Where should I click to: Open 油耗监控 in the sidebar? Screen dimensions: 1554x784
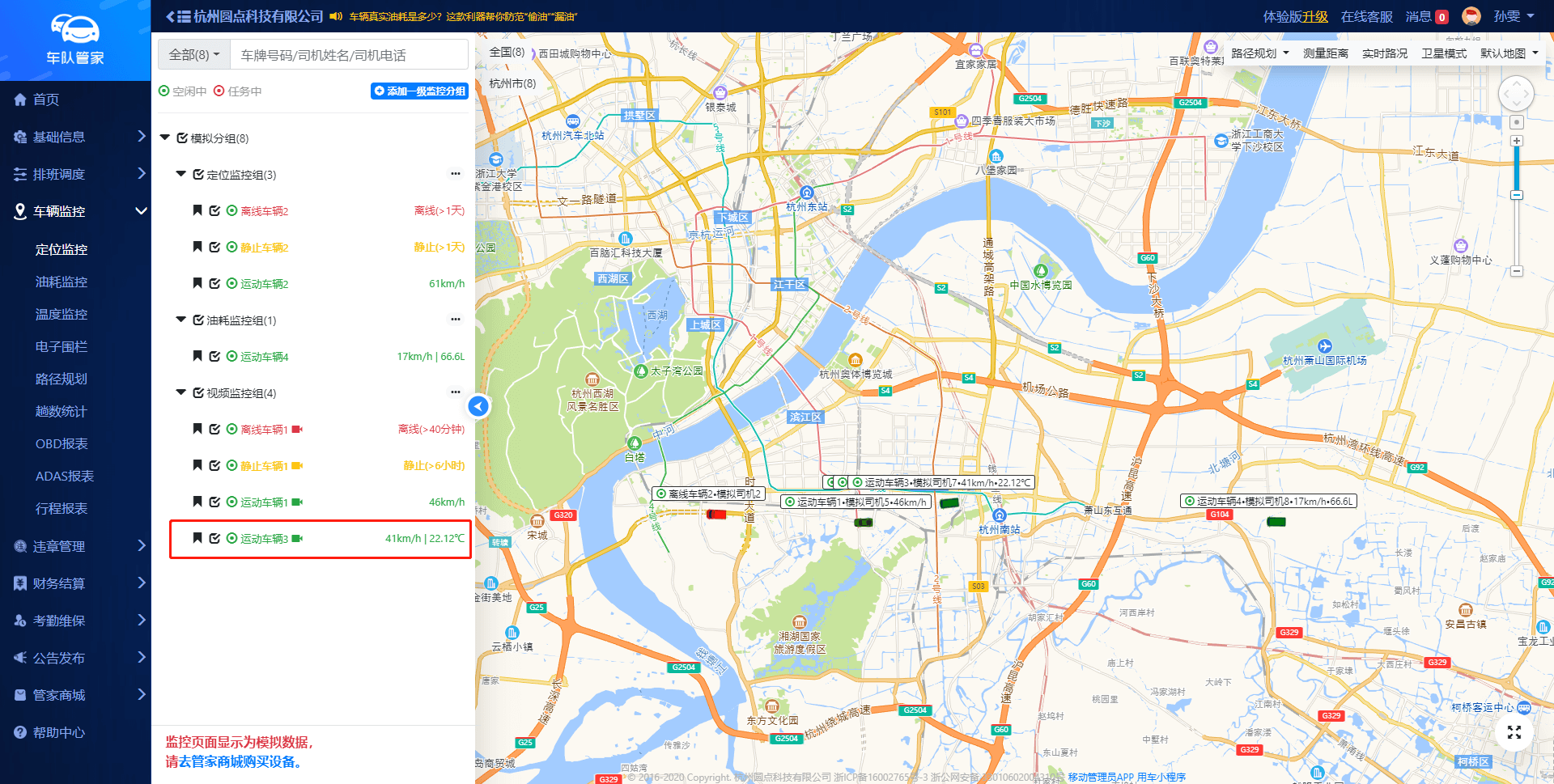pyautogui.click(x=62, y=282)
